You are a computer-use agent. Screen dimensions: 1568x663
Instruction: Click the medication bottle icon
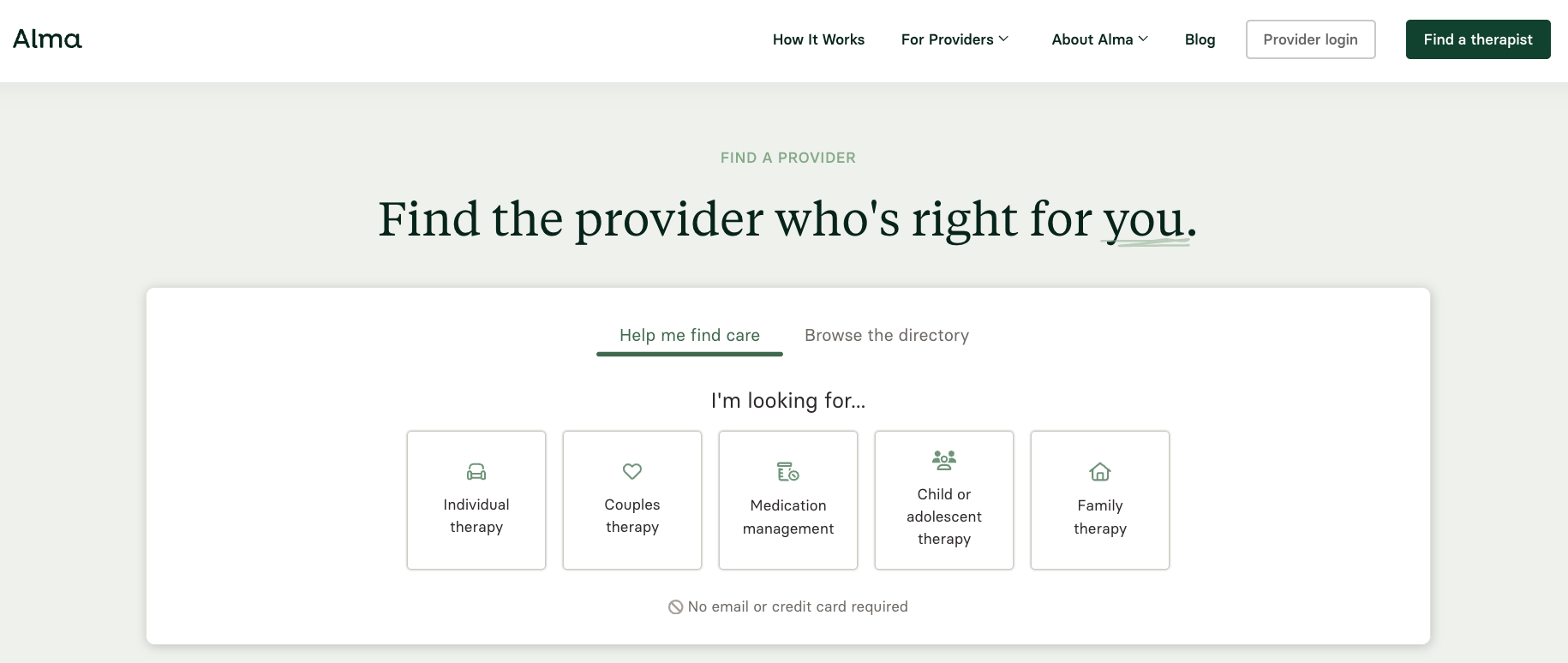coord(787,470)
